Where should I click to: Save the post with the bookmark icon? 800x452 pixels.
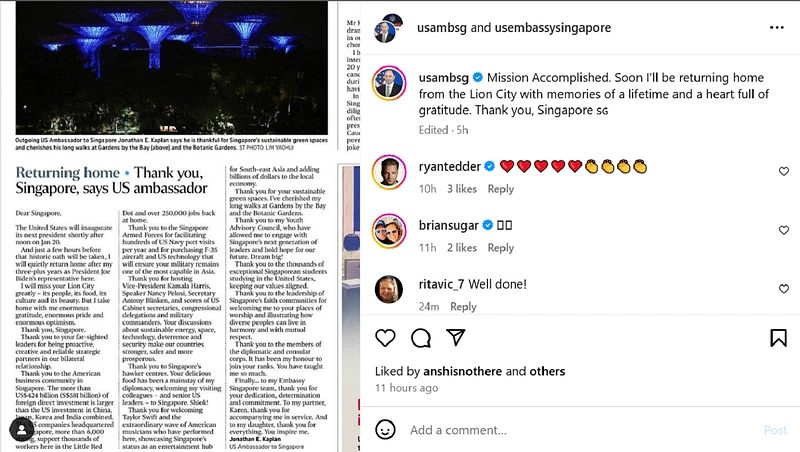coord(779,338)
